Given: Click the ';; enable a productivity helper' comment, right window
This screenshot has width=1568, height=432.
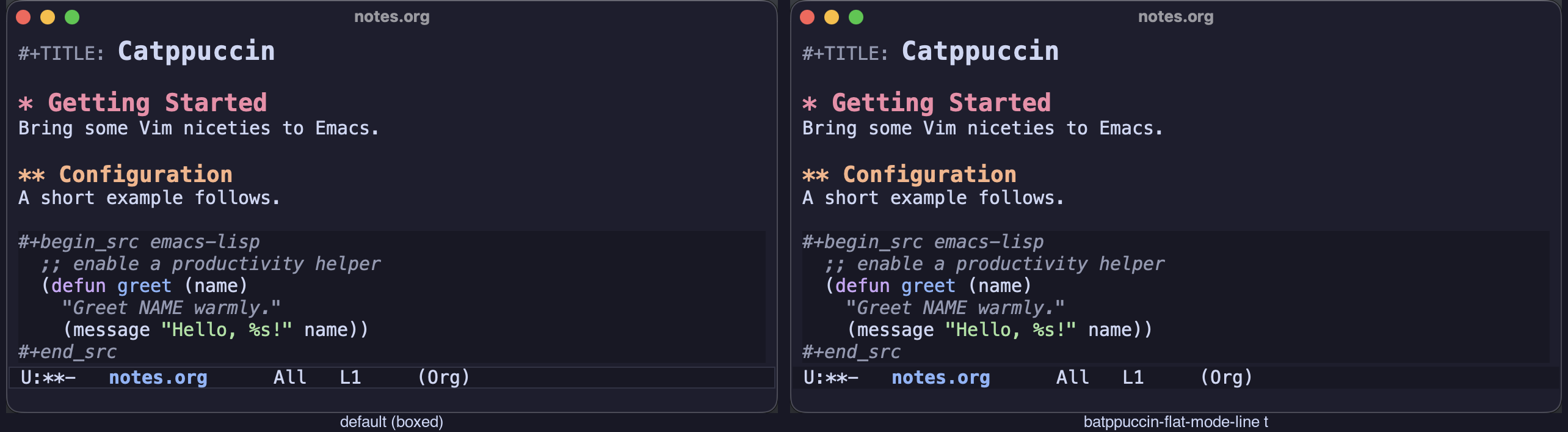Looking at the screenshot, I should coord(995,264).
